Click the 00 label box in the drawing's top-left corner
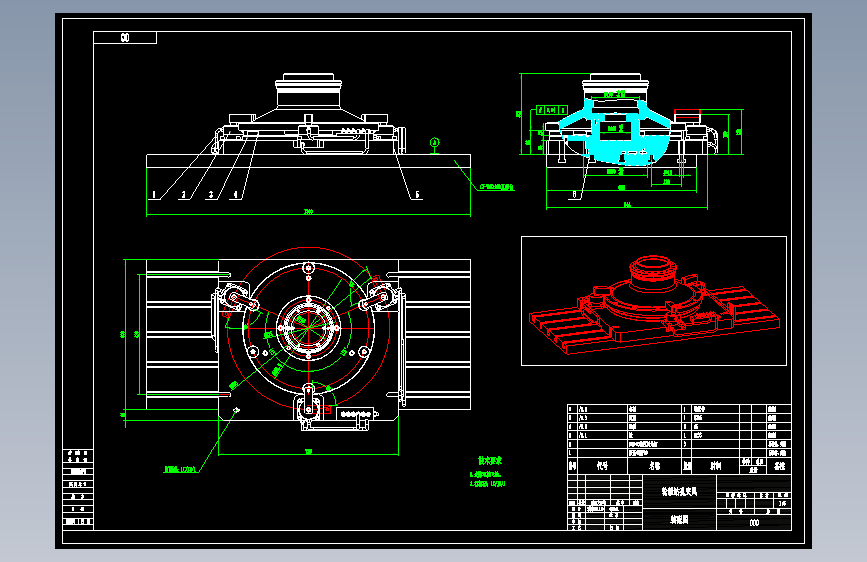 pos(125,38)
